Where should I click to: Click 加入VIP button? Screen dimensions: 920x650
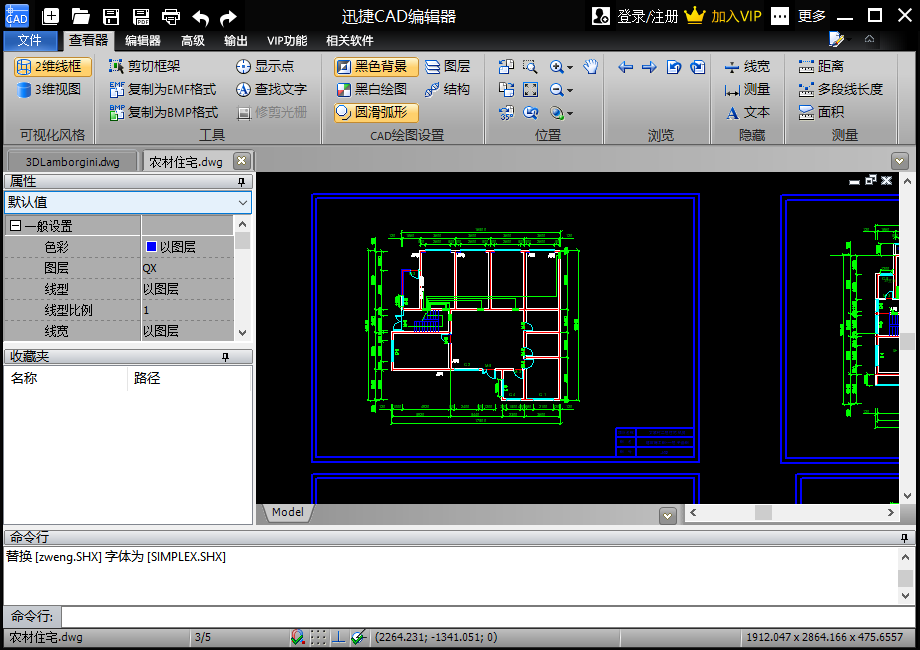[723, 16]
